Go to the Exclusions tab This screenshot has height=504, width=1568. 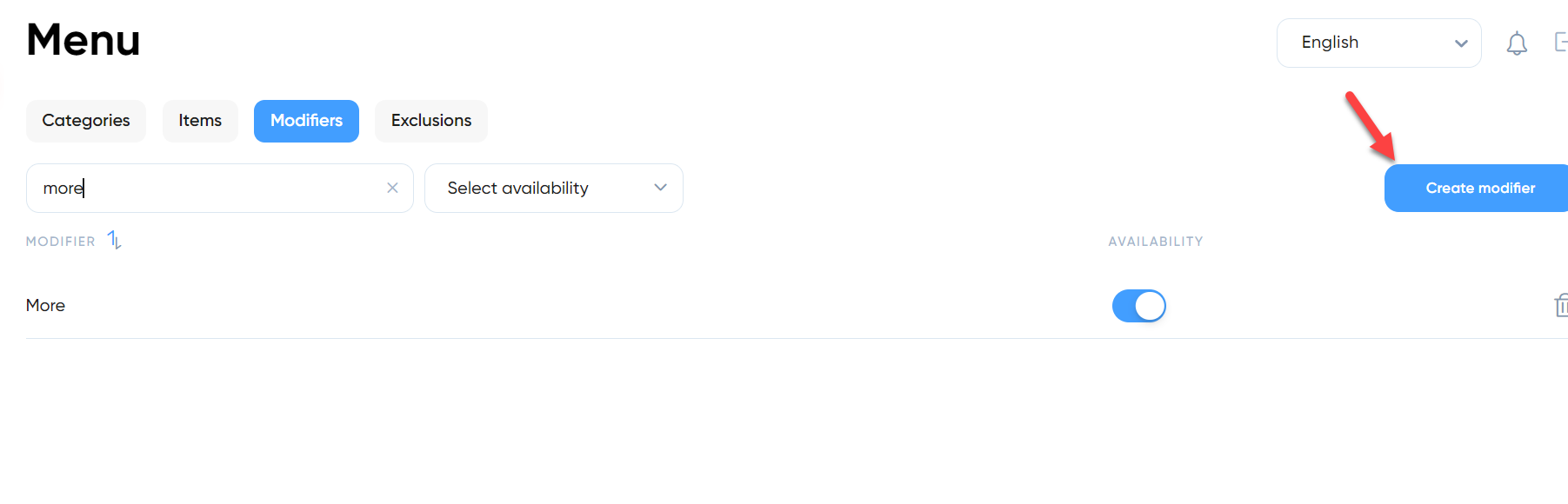coord(431,121)
